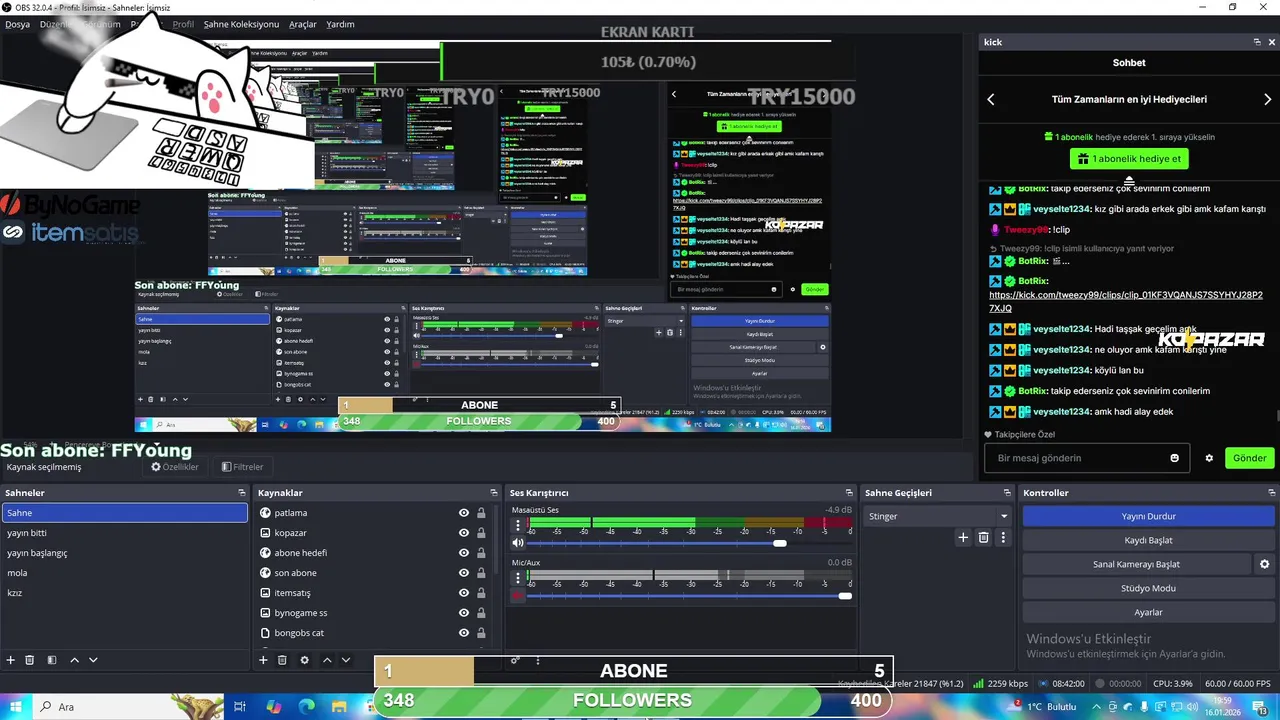1280x720 pixels.
Task: Open Mic/Aux three-dot options menu
Action: (518, 578)
